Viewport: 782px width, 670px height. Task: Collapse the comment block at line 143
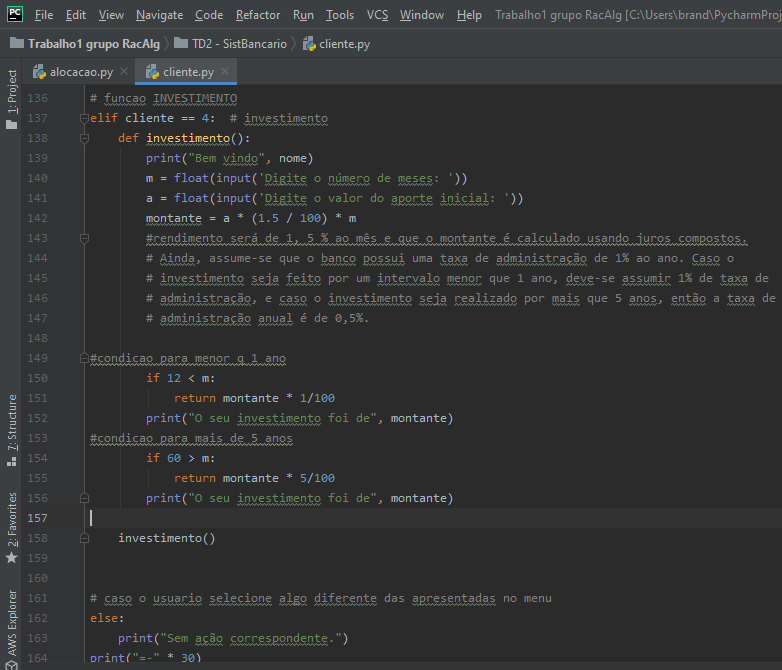[84, 238]
